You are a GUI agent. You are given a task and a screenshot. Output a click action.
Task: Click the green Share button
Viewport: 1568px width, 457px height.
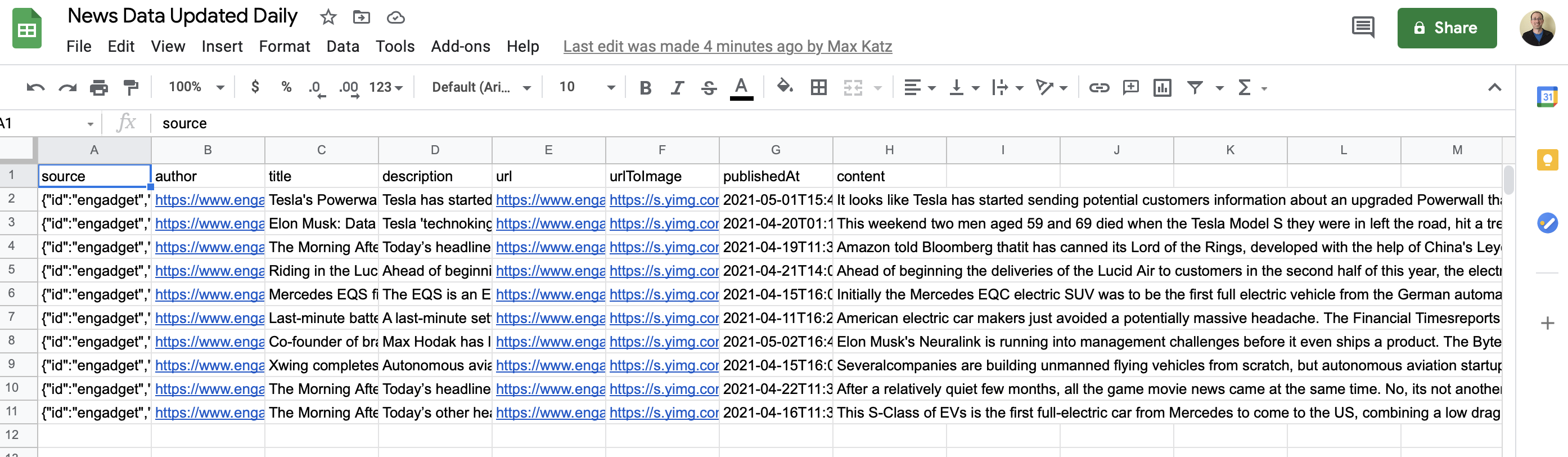1447,28
